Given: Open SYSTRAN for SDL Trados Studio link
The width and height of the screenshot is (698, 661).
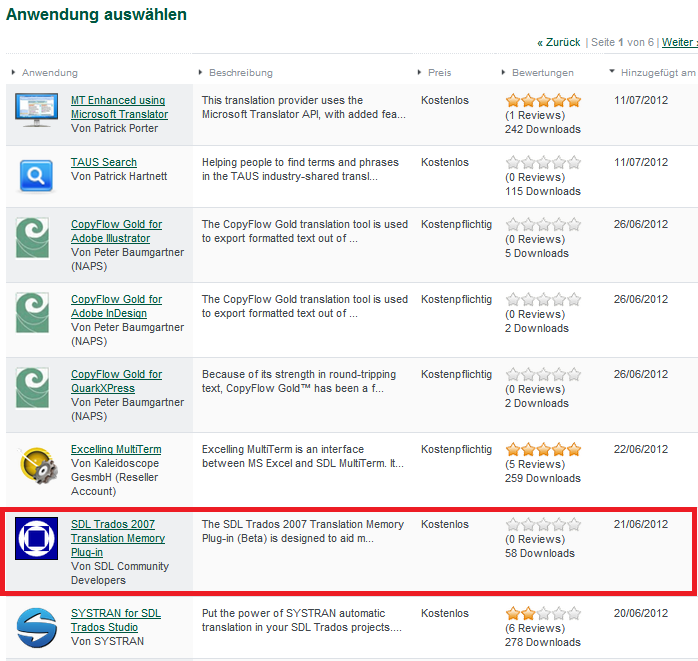Looking at the screenshot, I should 116,620.
